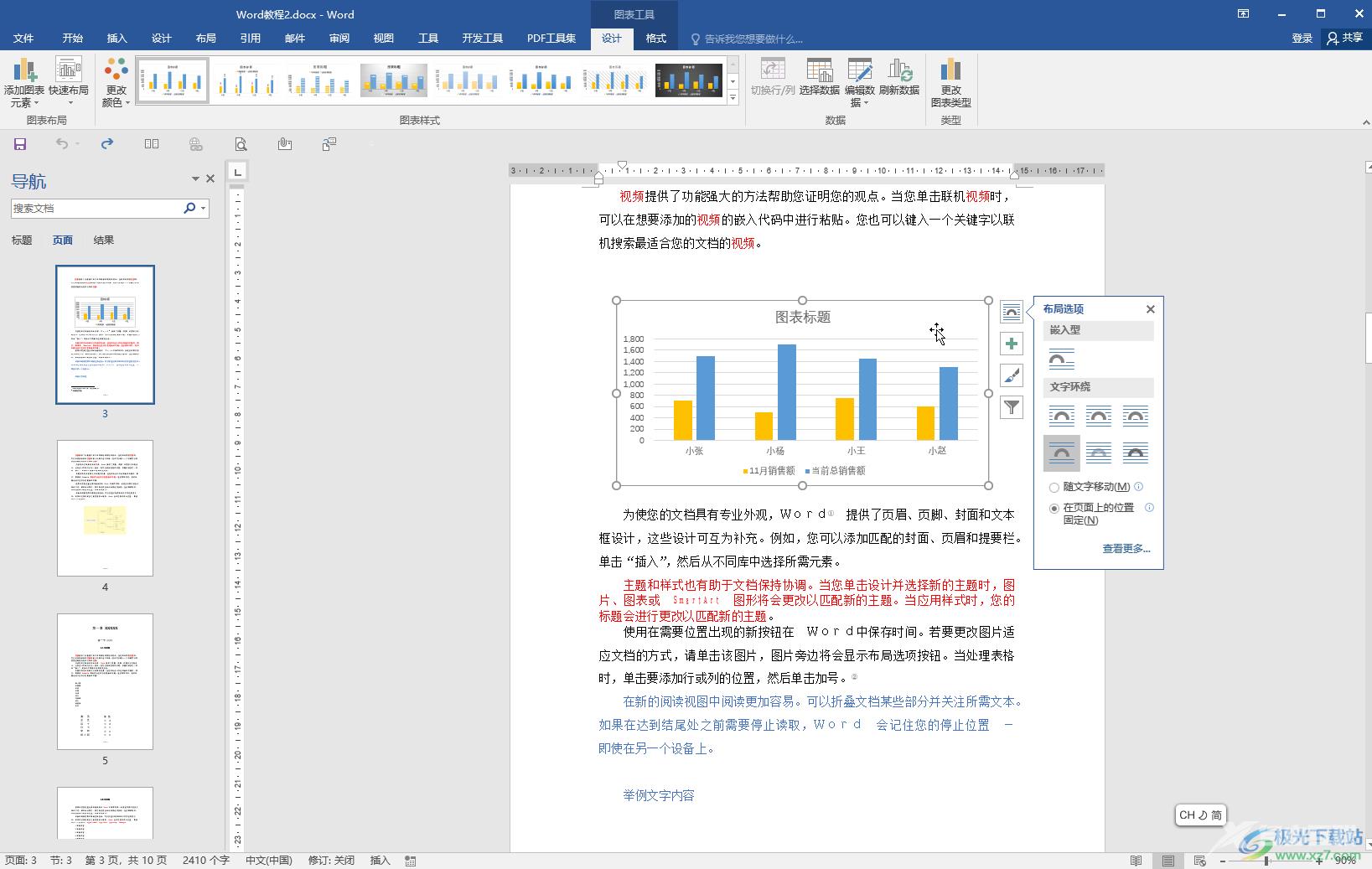This screenshot has width=1372, height=869.
Task: Open the PDF工具集 tab
Action: tap(551, 39)
